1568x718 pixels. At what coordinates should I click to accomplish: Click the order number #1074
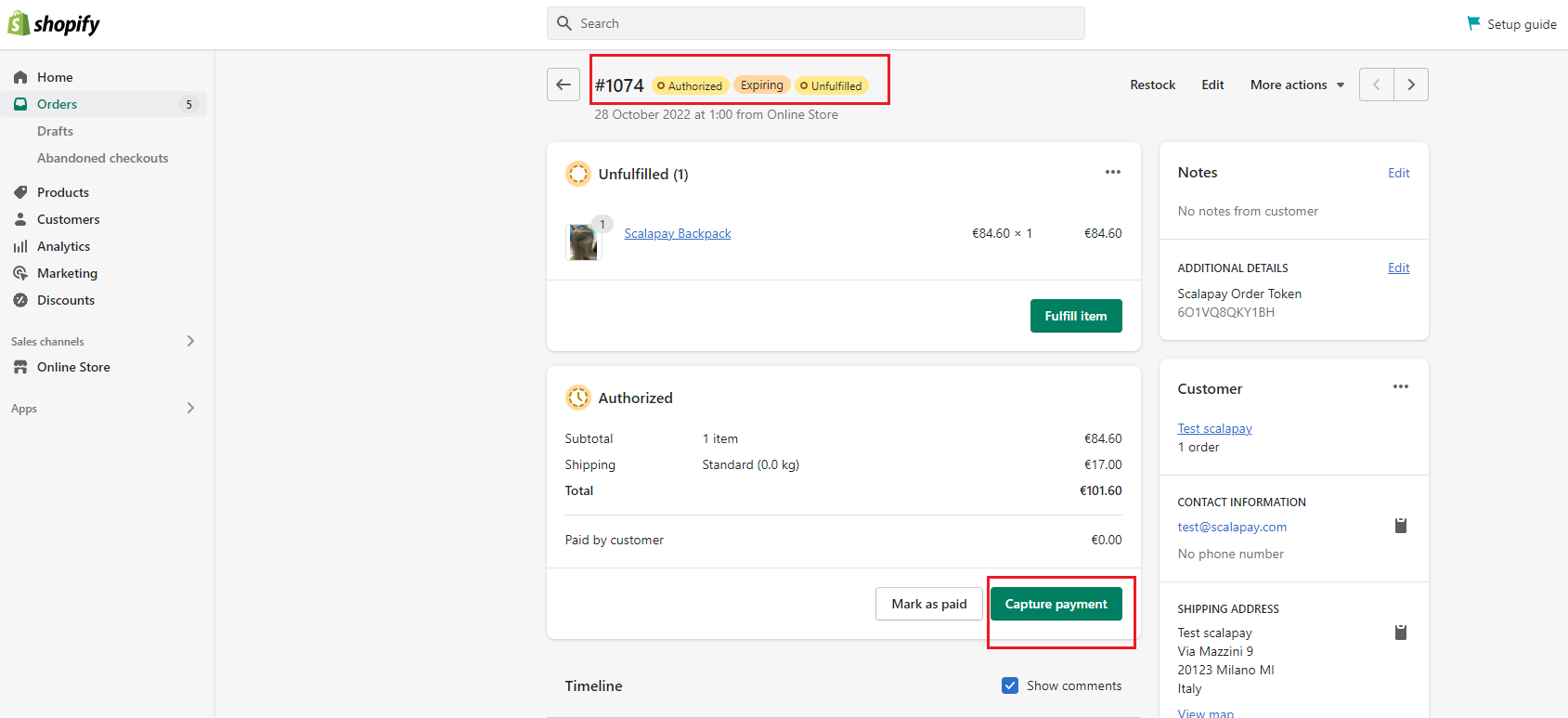pyautogui.click(x=619, y=85)
